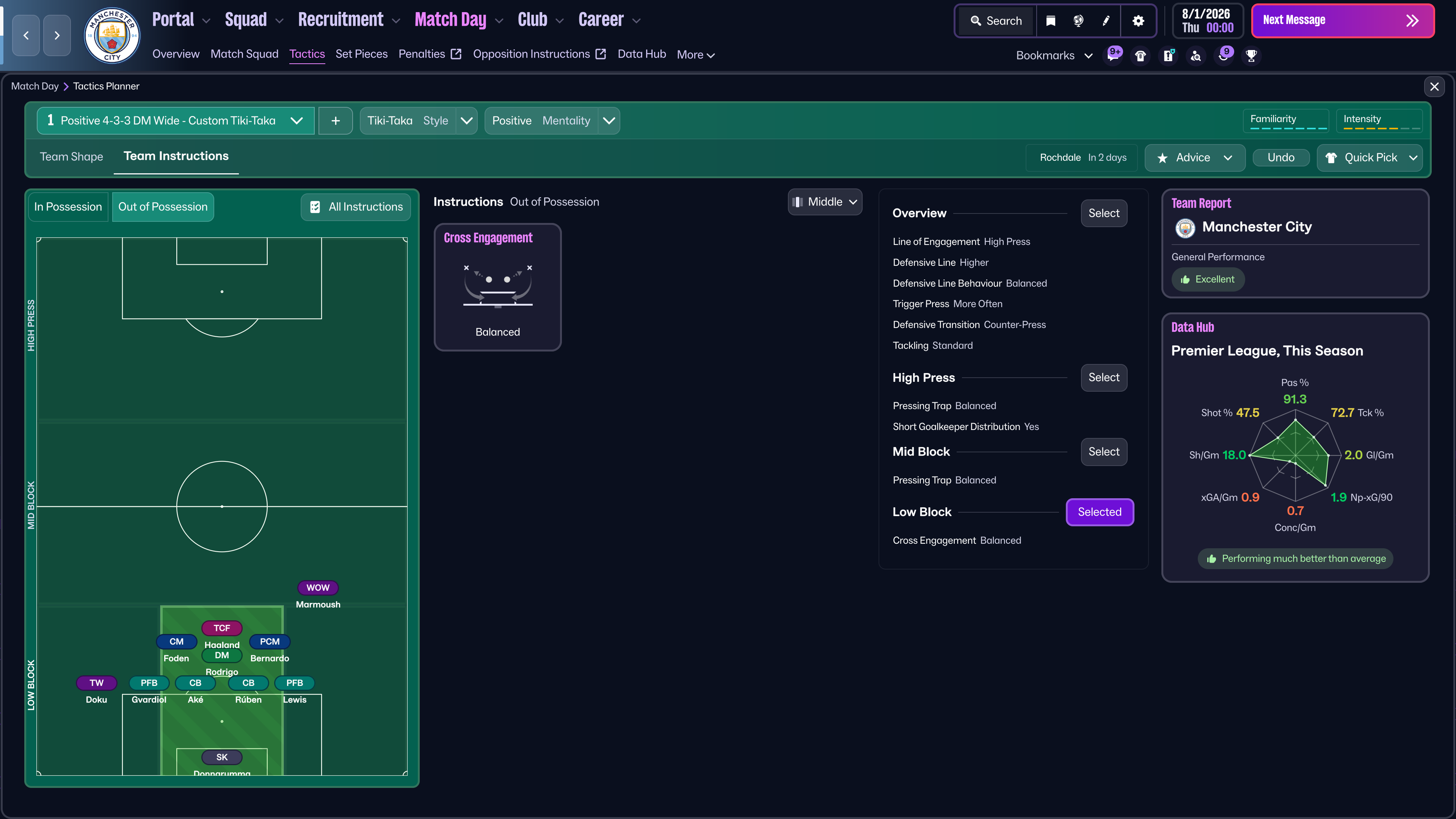Click Select button next to High Press
The image size is (1456, 819).
pos(1103,378)
